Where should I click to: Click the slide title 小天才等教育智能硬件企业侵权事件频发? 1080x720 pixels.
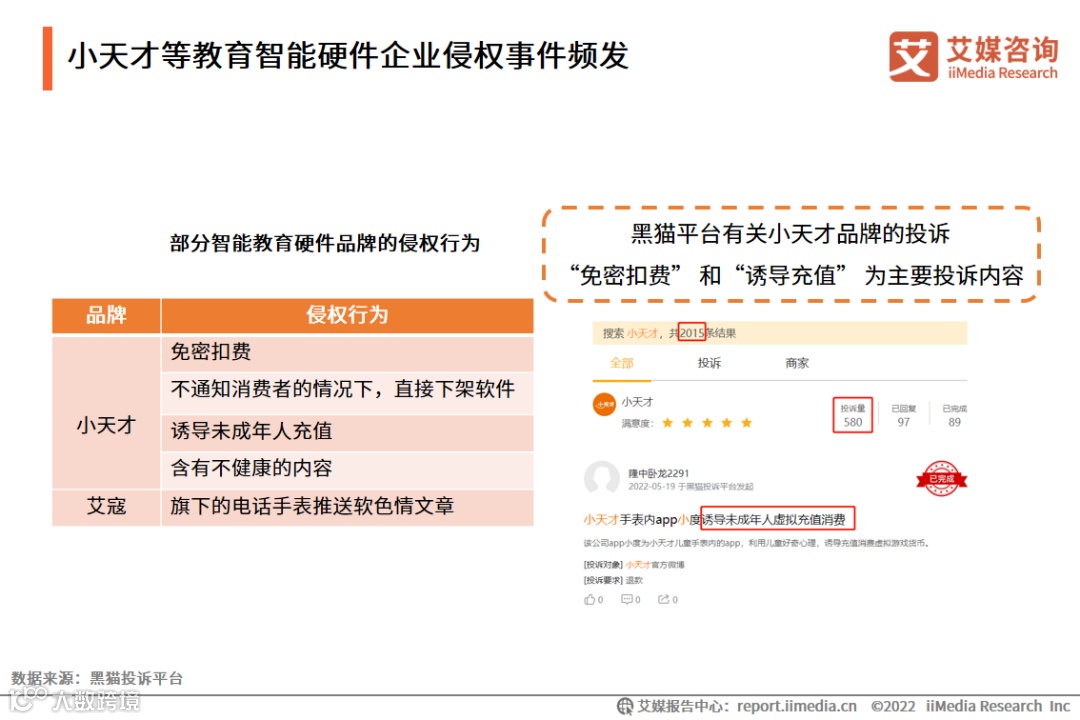pos(348,56)
